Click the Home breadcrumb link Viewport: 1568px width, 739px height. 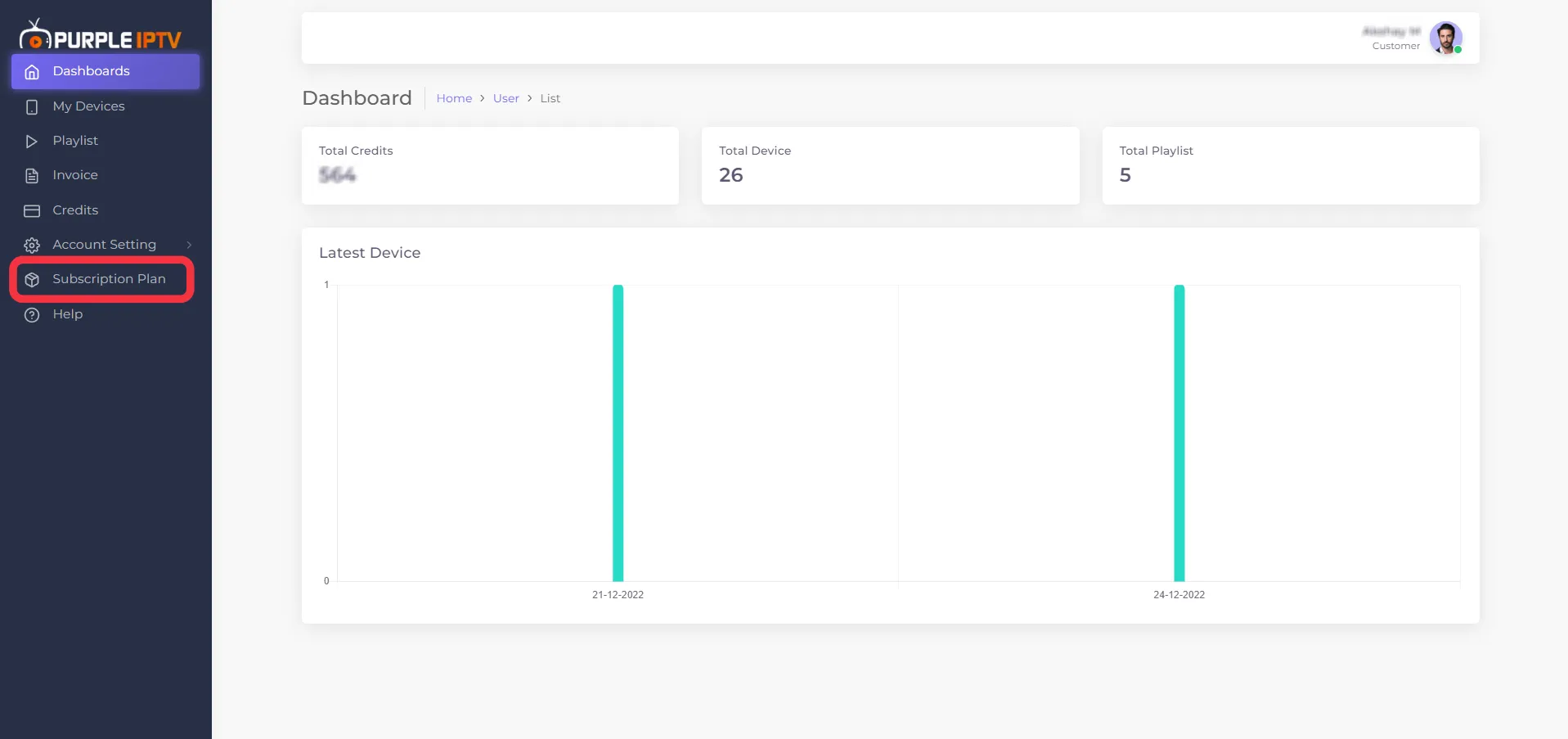454,98
